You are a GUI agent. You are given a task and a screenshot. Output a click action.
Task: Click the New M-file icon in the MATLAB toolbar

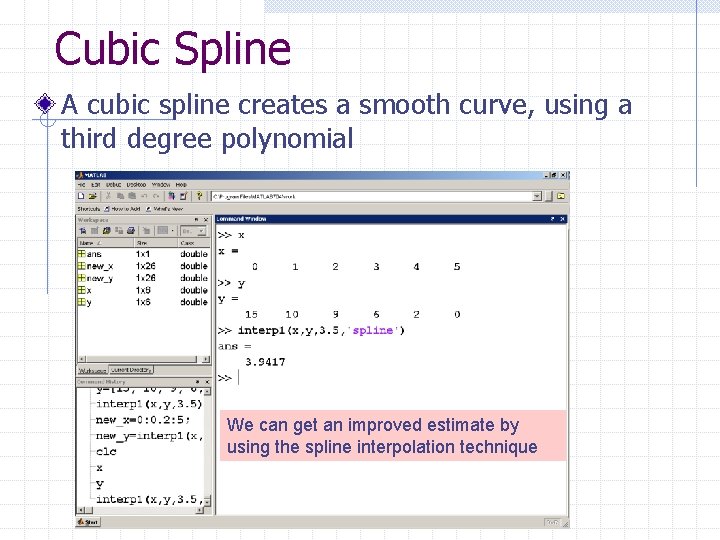point(81,196)
